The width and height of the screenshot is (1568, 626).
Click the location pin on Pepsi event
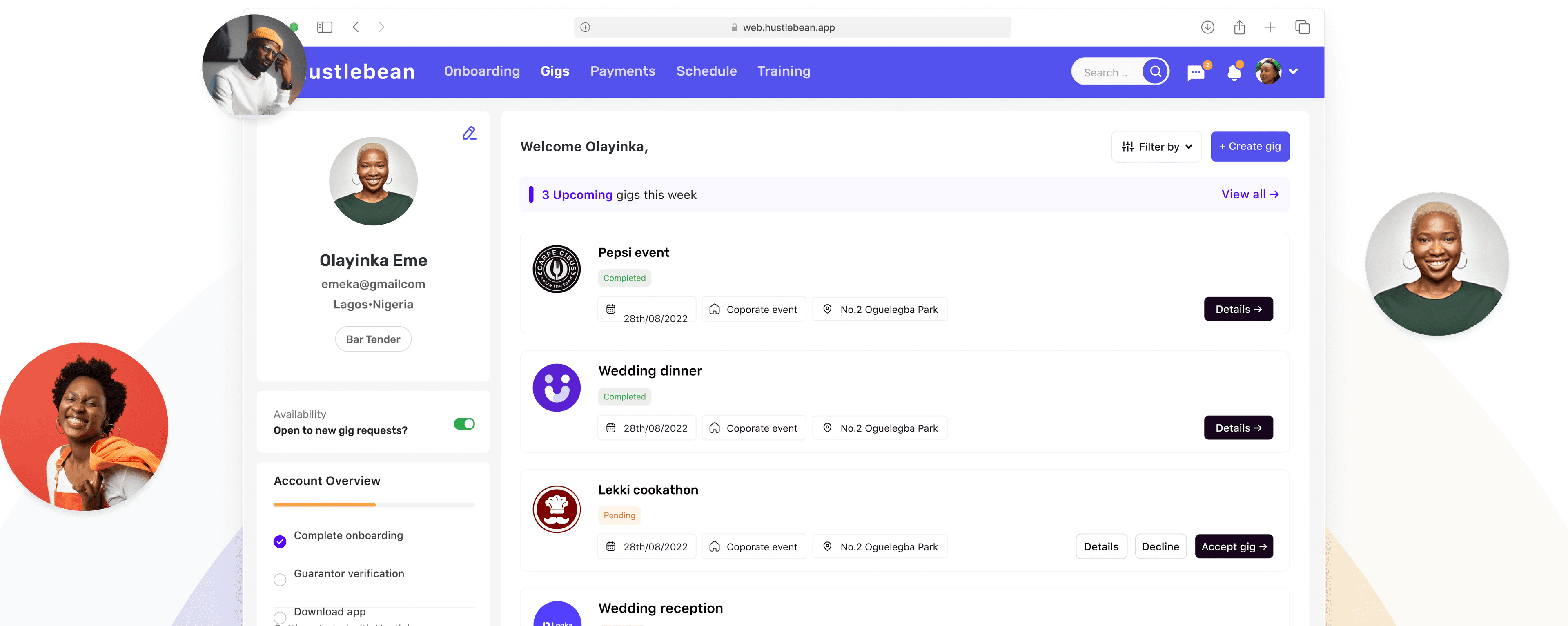[x=827, y=309]
